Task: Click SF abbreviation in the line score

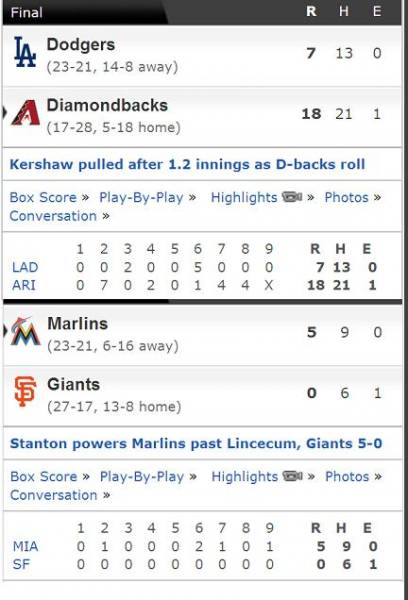Action: click(x=21, y=564)
